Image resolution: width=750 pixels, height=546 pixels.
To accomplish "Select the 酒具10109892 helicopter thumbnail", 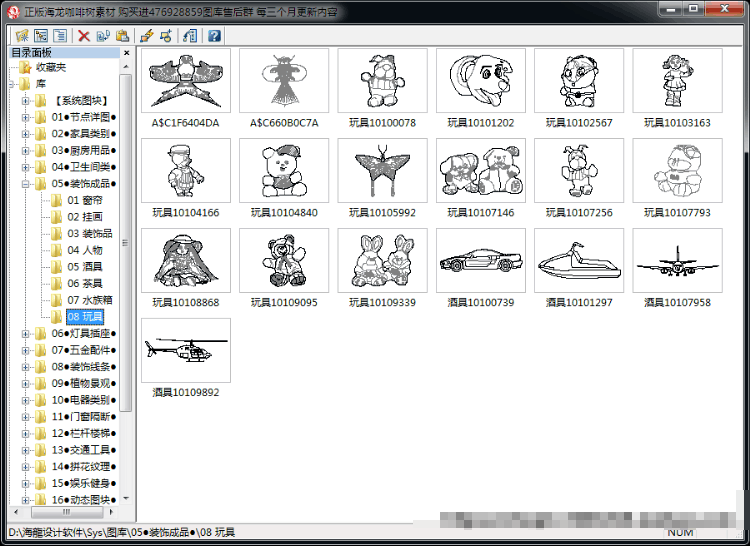I will pyautogui.click(x=186, y=350).
